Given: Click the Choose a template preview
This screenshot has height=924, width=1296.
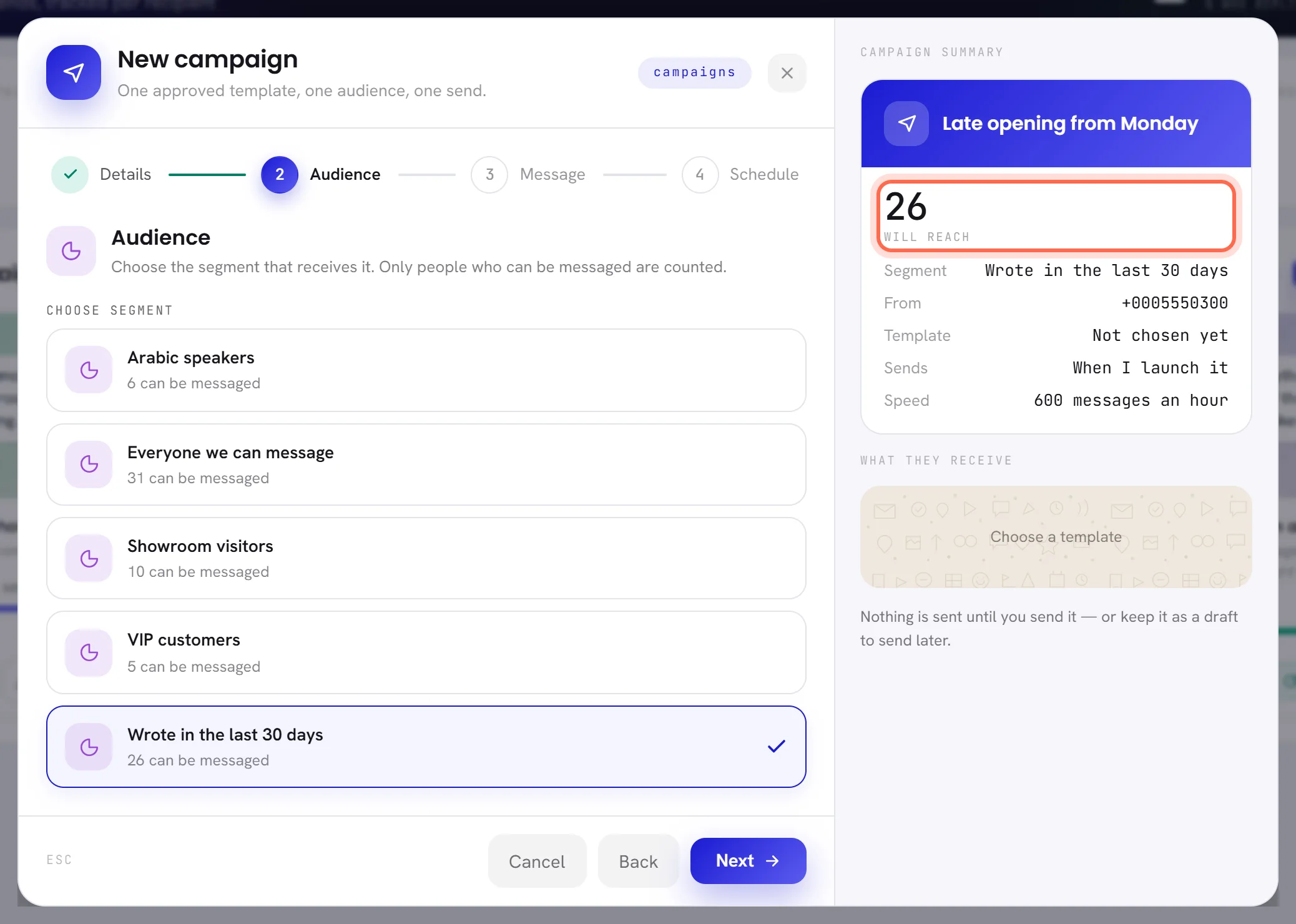Looking at the screenshot, I should click(1056, 537).
